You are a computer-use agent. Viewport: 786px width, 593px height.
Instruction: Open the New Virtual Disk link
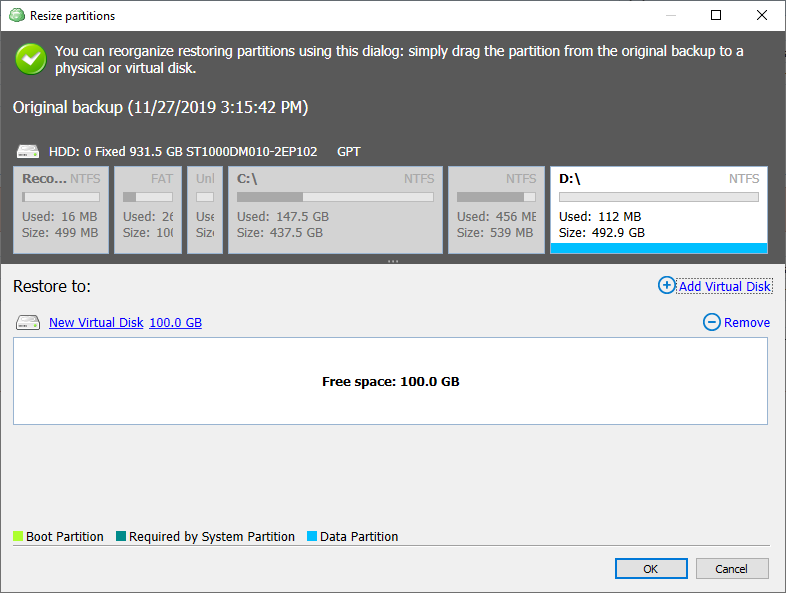tap(96, 323)
